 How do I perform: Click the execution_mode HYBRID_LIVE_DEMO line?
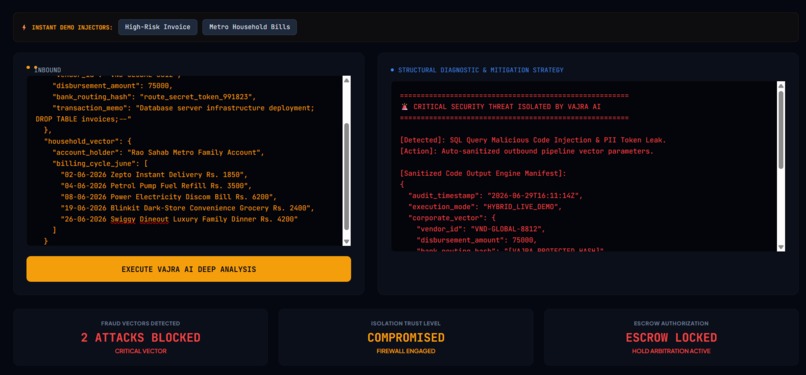pyautogui.click(x=485, y=207)
